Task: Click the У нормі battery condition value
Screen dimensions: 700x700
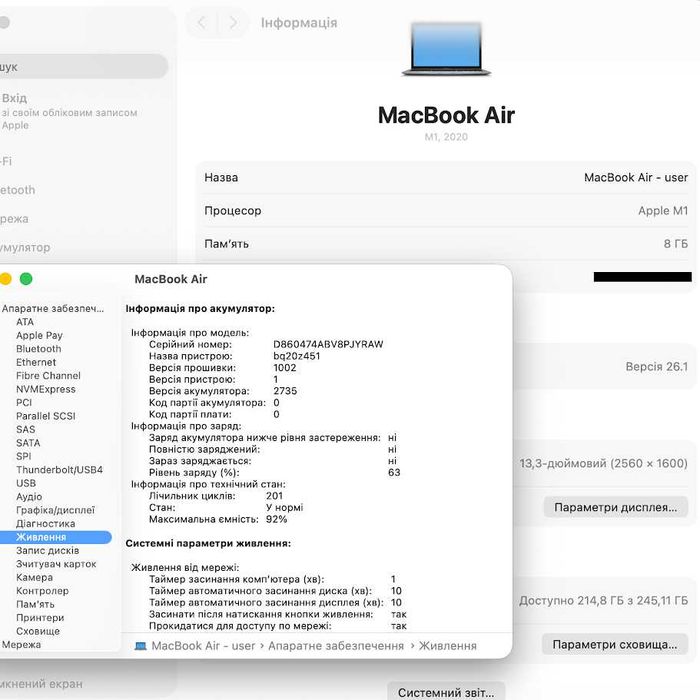Action: pos(284,508)
